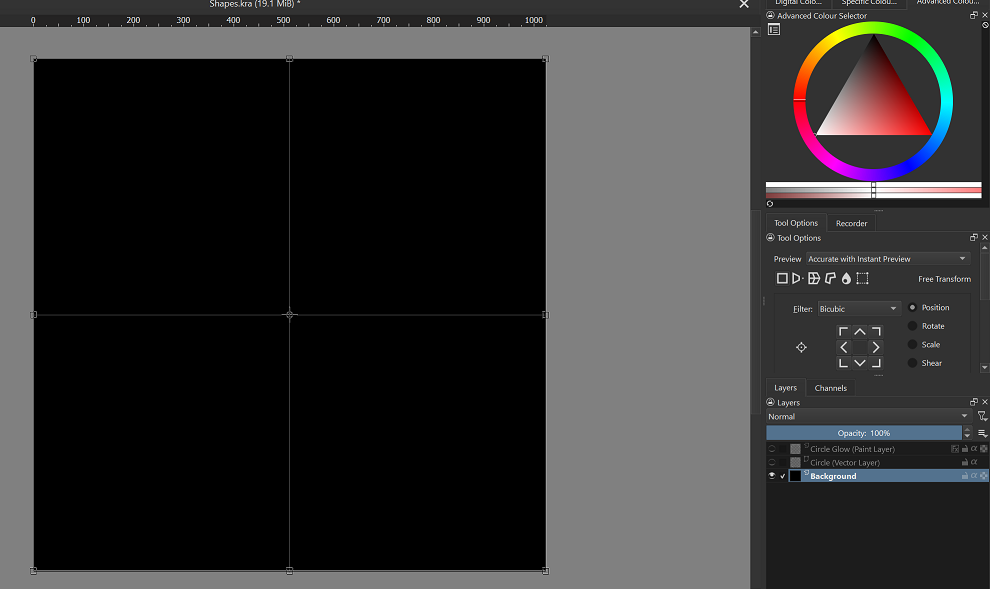
Task: Select the Perspective transform icon
Action: tap(797, 278)
